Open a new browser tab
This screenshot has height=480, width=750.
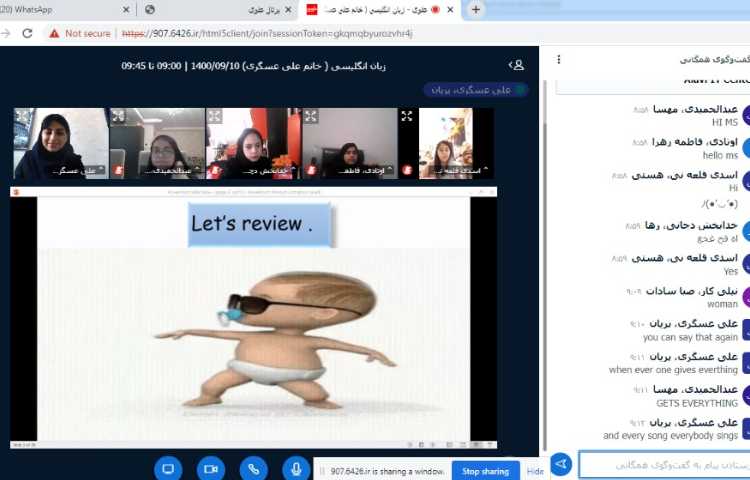coord(475,9)
